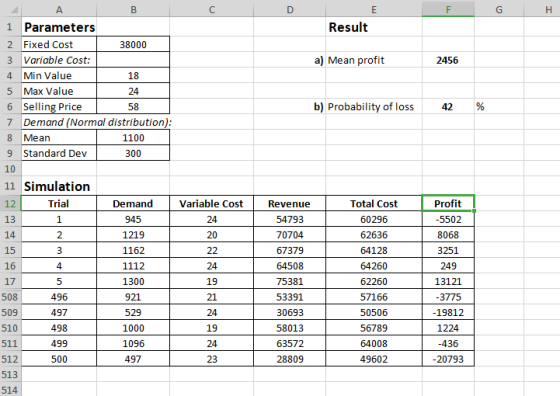Select column G header
Image resolution: width=560 pixels, height=396 pixels.
499,9
